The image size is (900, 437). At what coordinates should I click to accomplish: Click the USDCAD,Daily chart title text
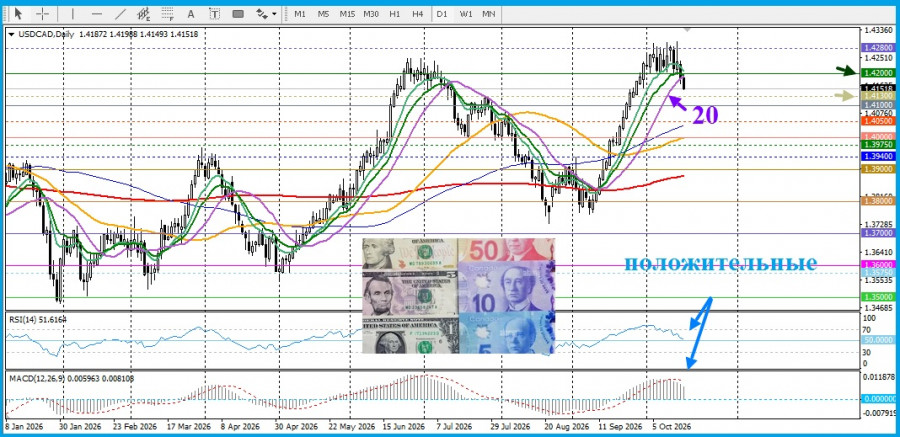[46, 34]
